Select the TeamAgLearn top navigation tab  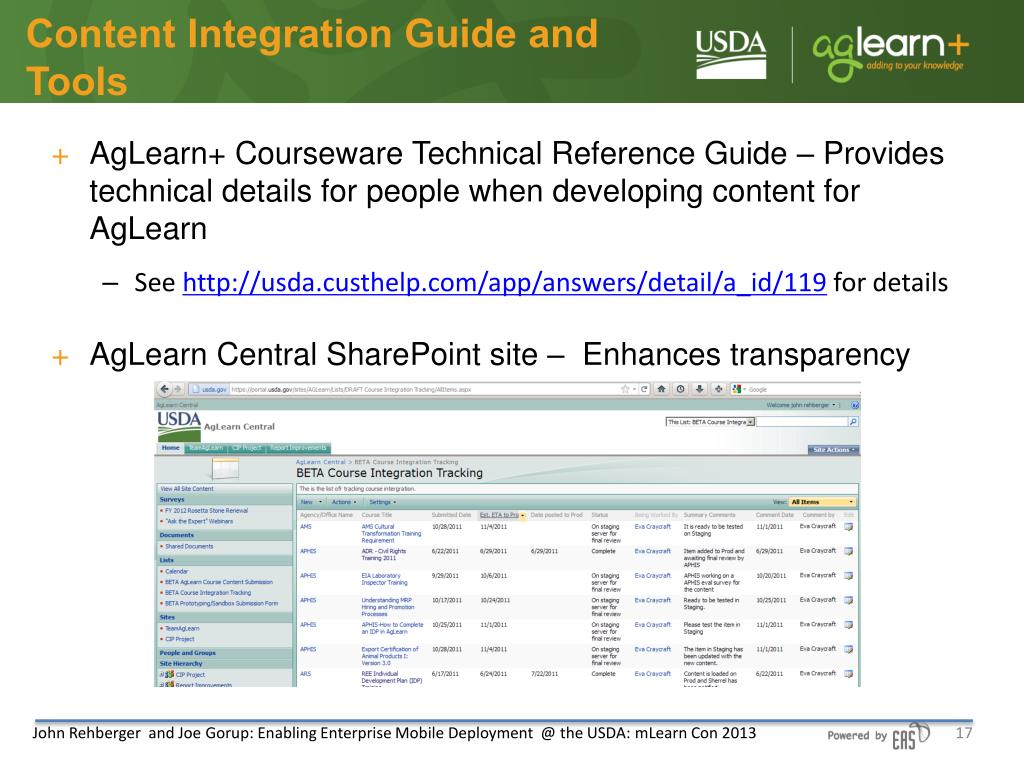[206, 448]
